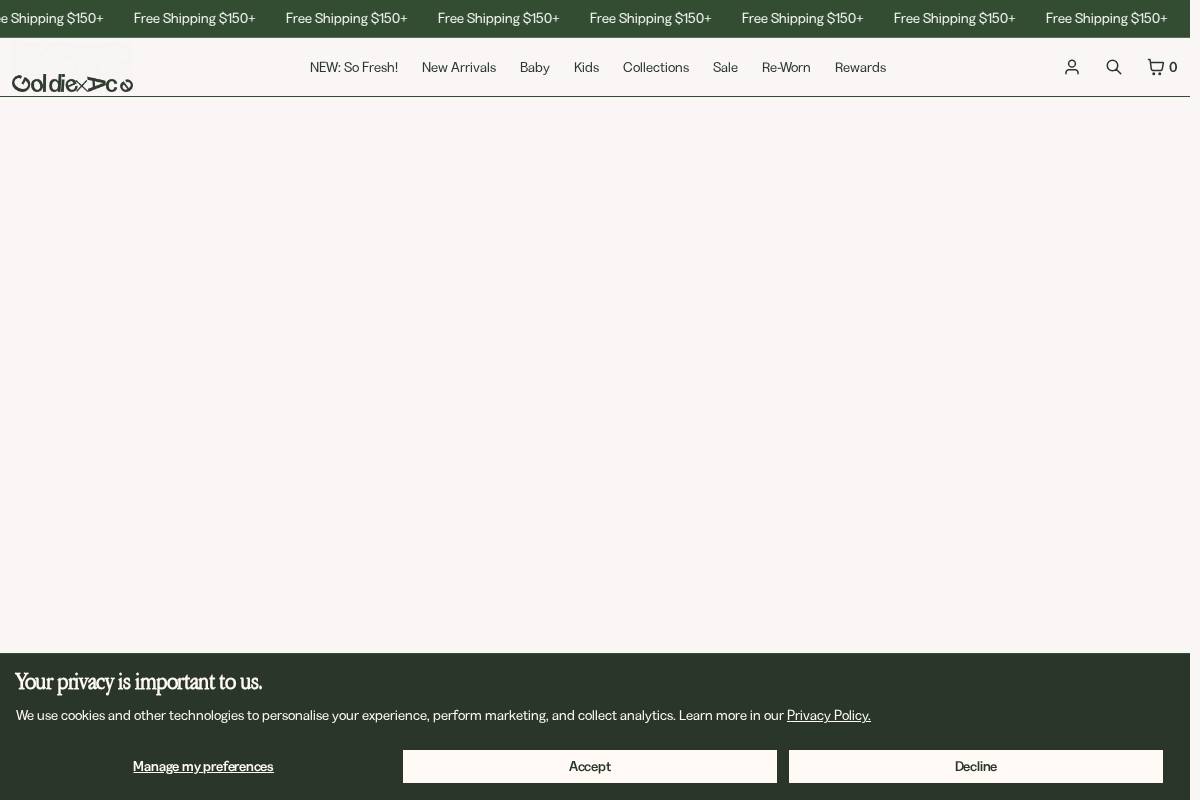The width and height of the screenshot is (1200, 800).
Task: Open Manage my preferences link
Action: (x=203, y=766)
